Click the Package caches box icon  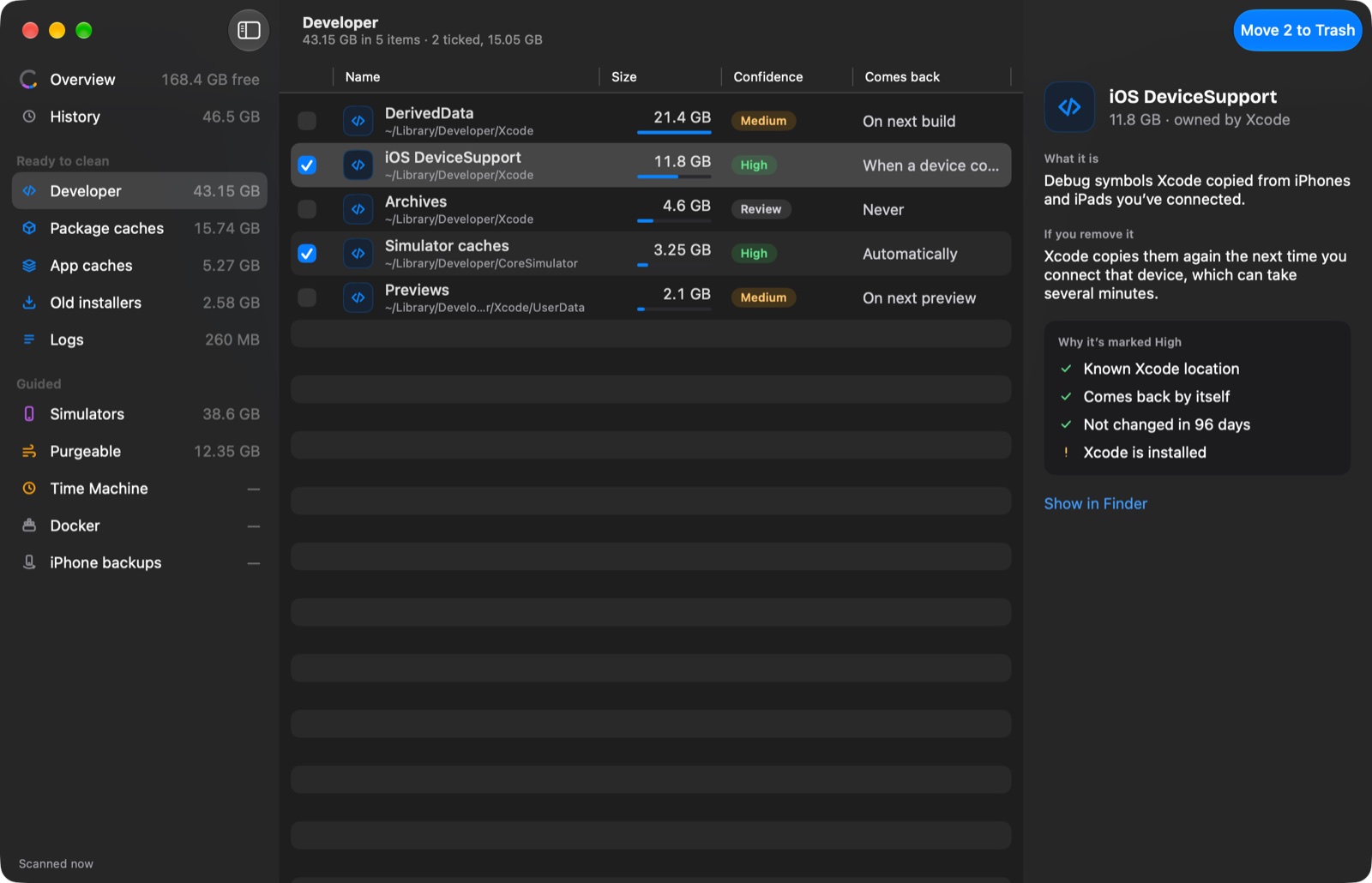tap(29, 228)
